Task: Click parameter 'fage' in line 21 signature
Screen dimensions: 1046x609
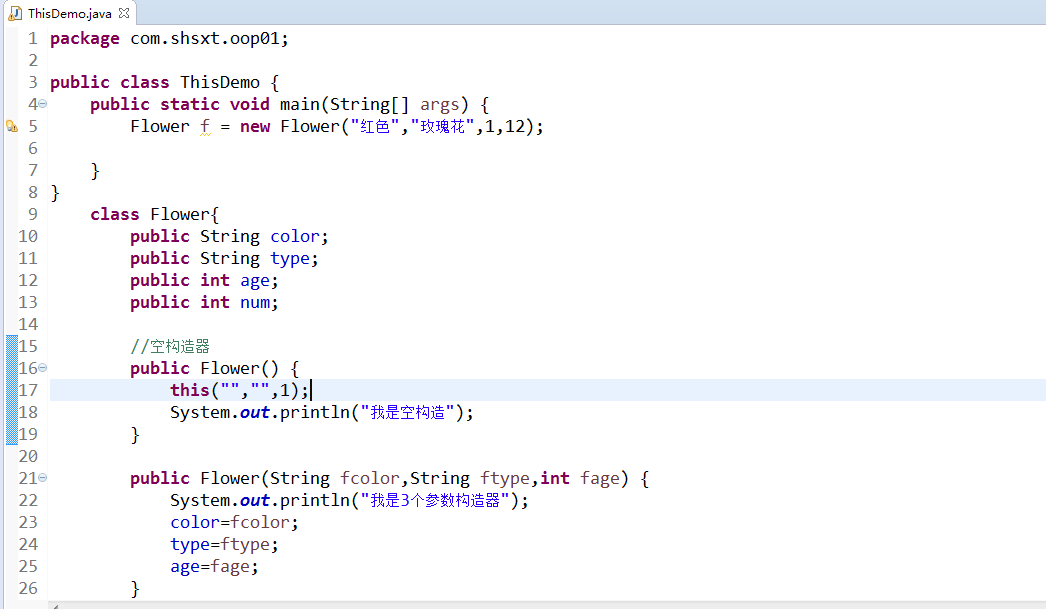Action: click(600, 478)
